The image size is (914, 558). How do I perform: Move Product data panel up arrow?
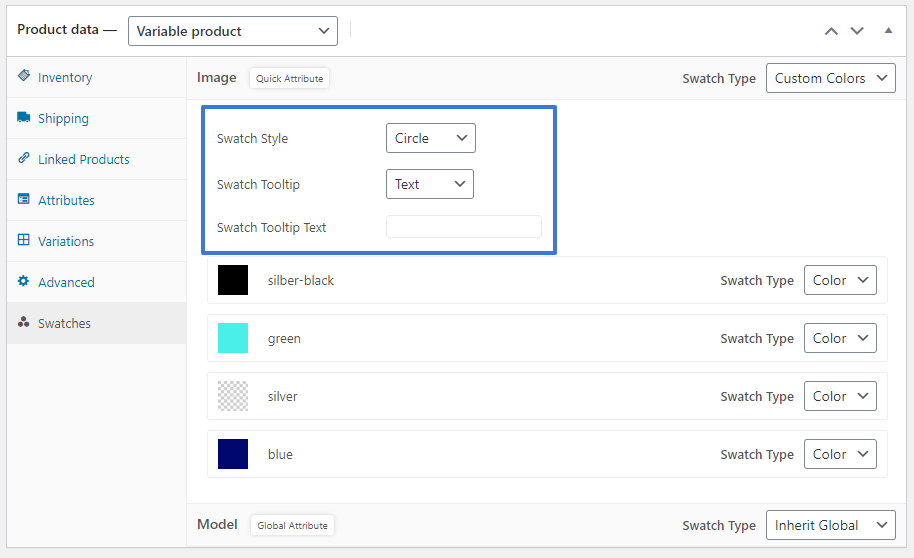pos(831,31)
